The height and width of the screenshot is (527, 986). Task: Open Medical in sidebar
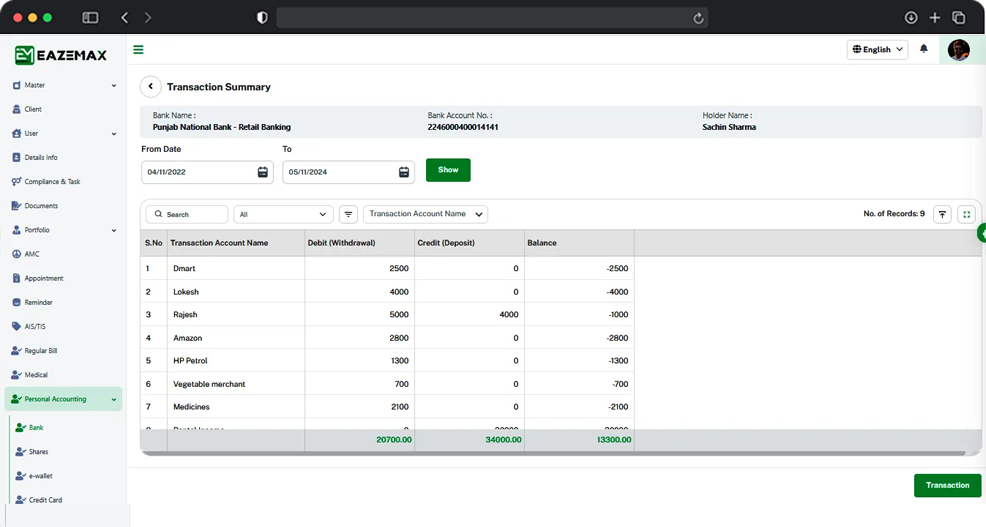coord(64,375)
